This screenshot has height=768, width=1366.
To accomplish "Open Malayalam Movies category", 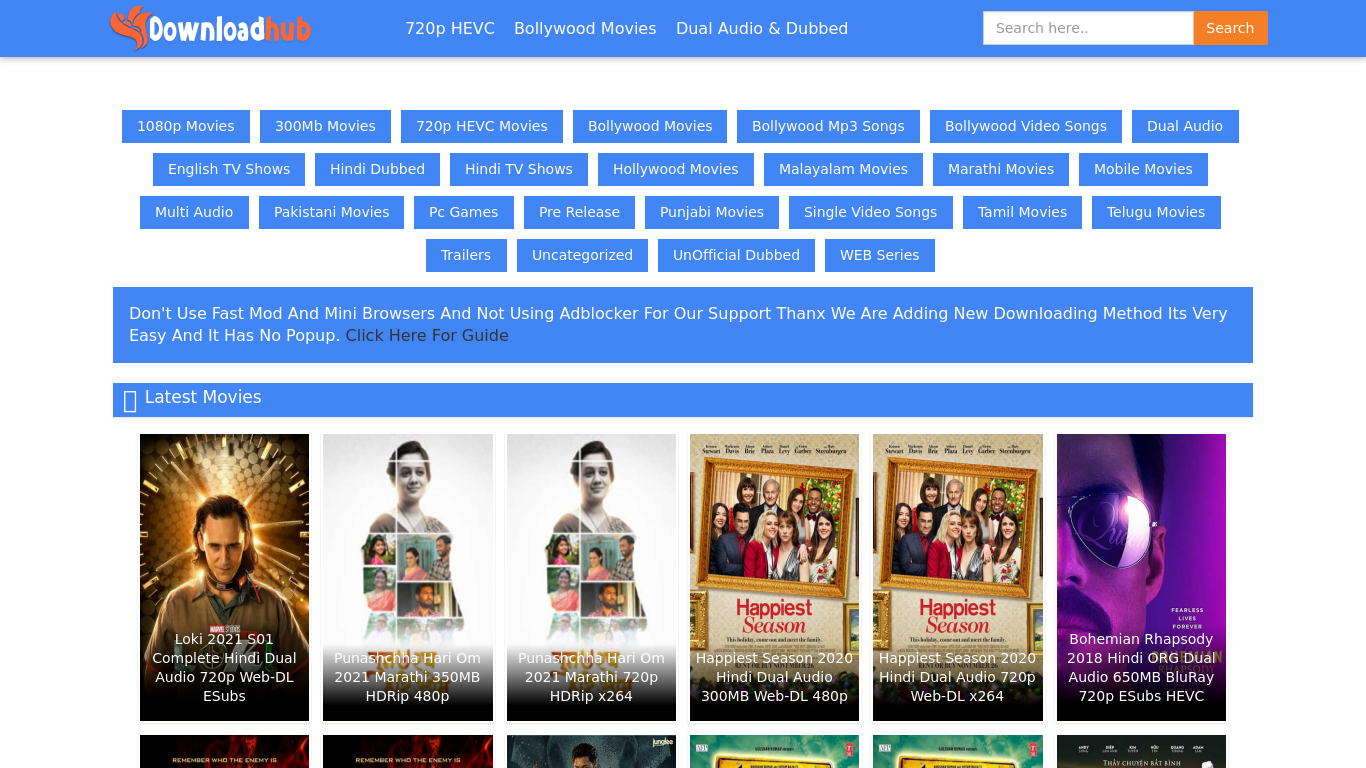I will [x=843, y=169].
